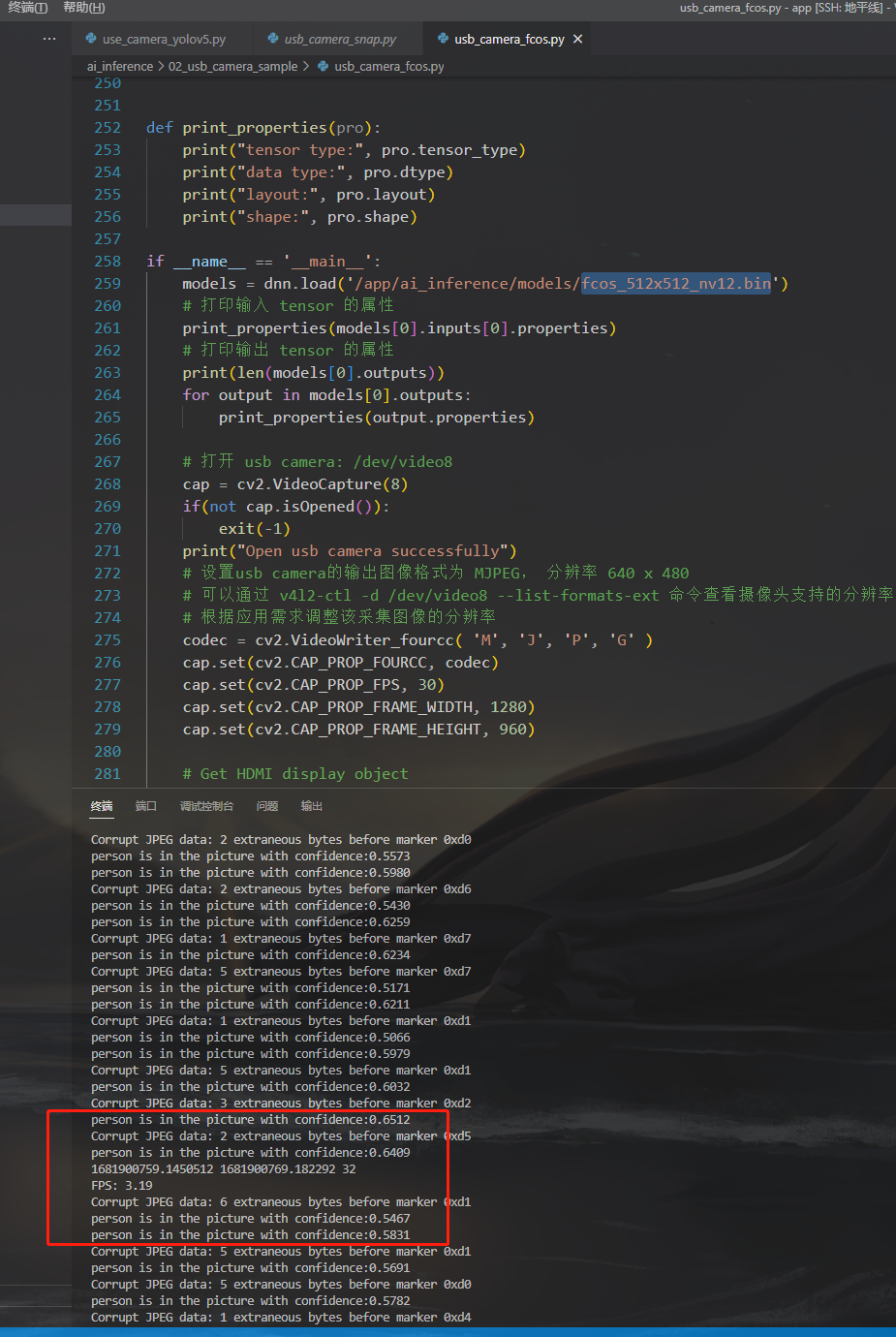
Task: Place cursor on 'def print_properties(pro):' line
Action: pos(263,128)
